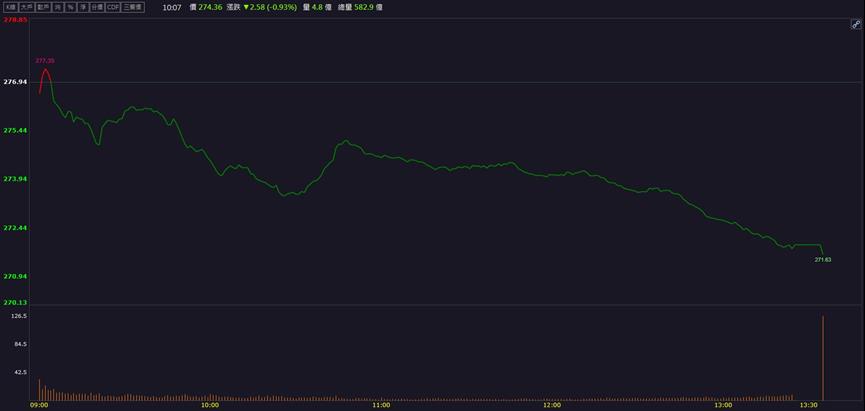This screenshot has height=411, width=865.
Task: Click the total volume value 582.9
Action: point(364,8)
